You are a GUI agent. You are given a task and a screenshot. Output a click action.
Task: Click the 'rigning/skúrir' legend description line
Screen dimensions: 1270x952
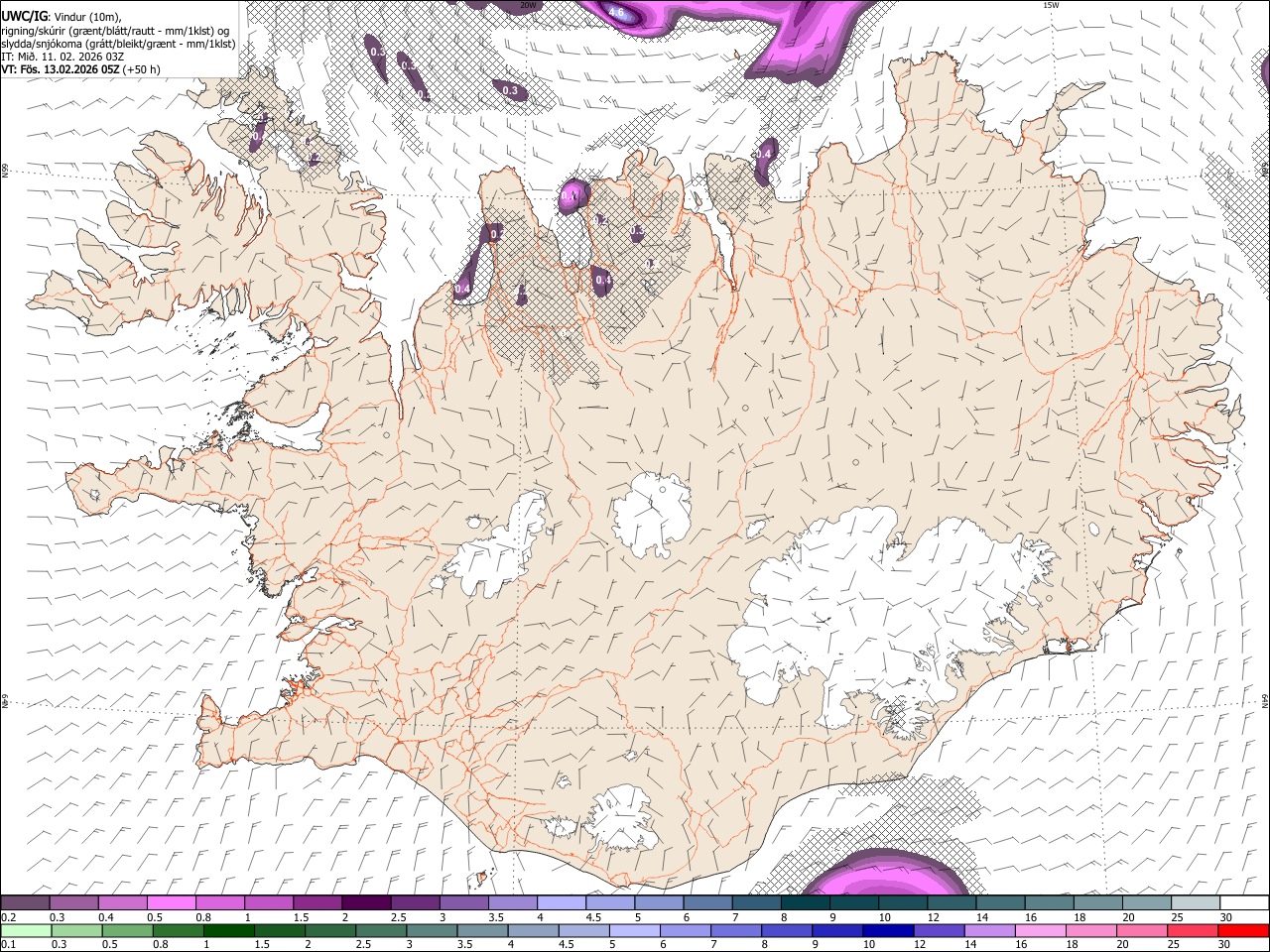click(x=115, y=31)
